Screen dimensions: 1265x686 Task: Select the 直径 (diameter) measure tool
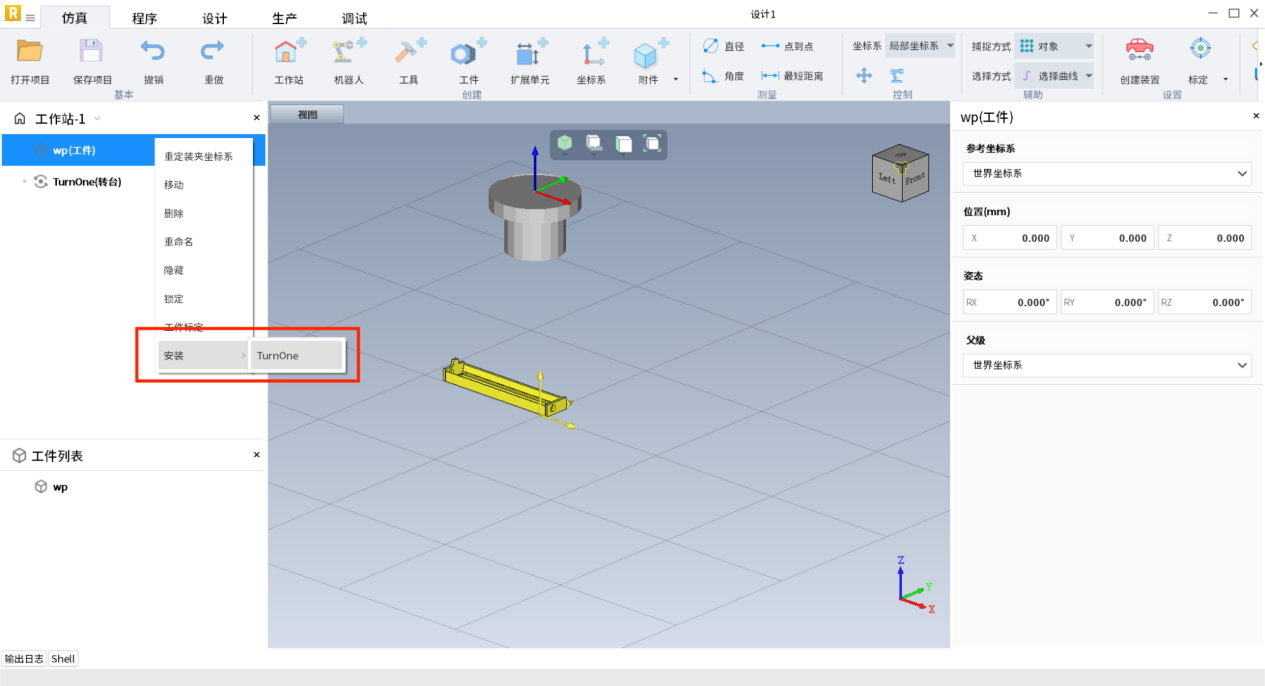click(723, 46)
